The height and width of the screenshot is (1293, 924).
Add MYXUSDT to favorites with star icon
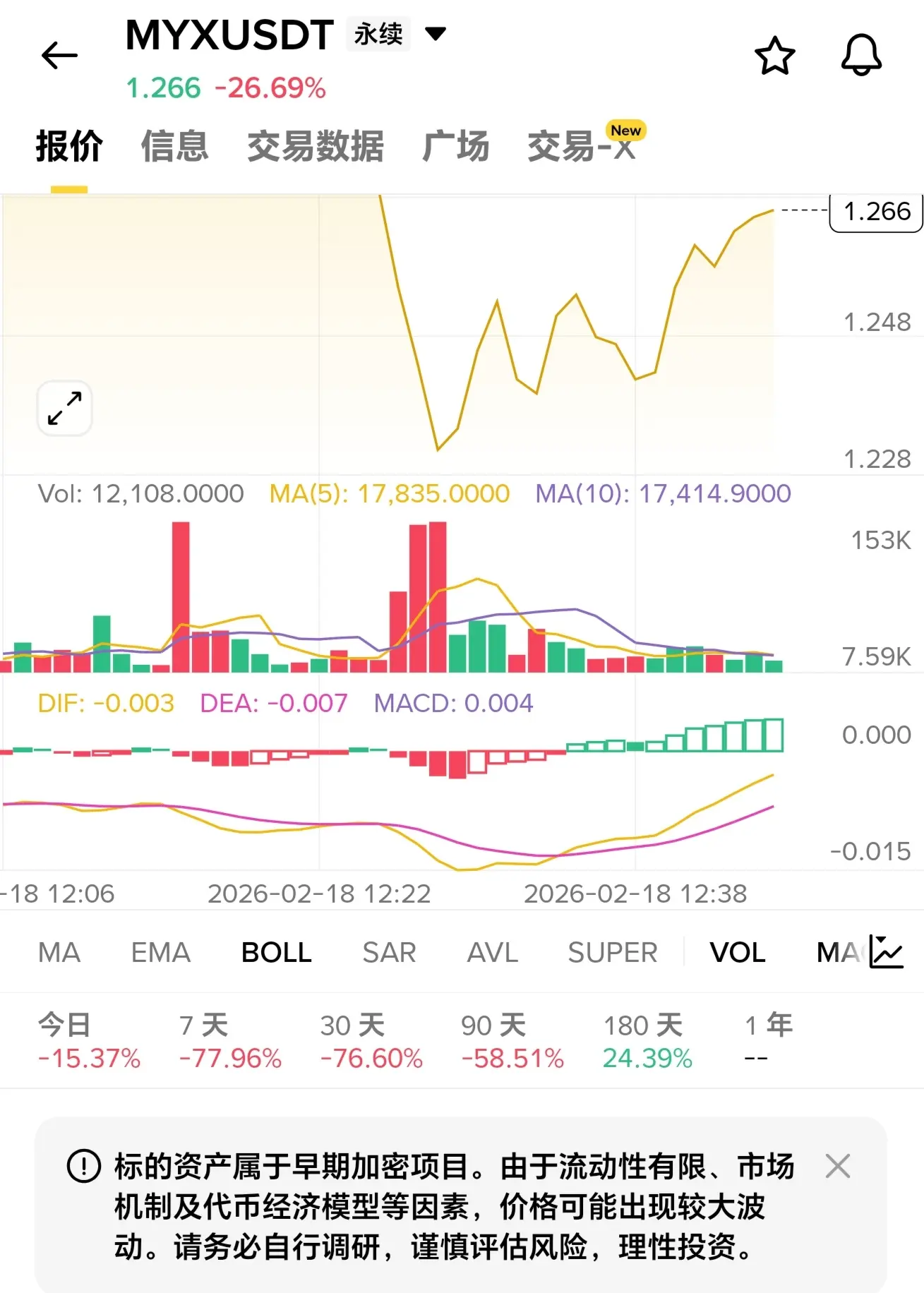click(774, 55)
